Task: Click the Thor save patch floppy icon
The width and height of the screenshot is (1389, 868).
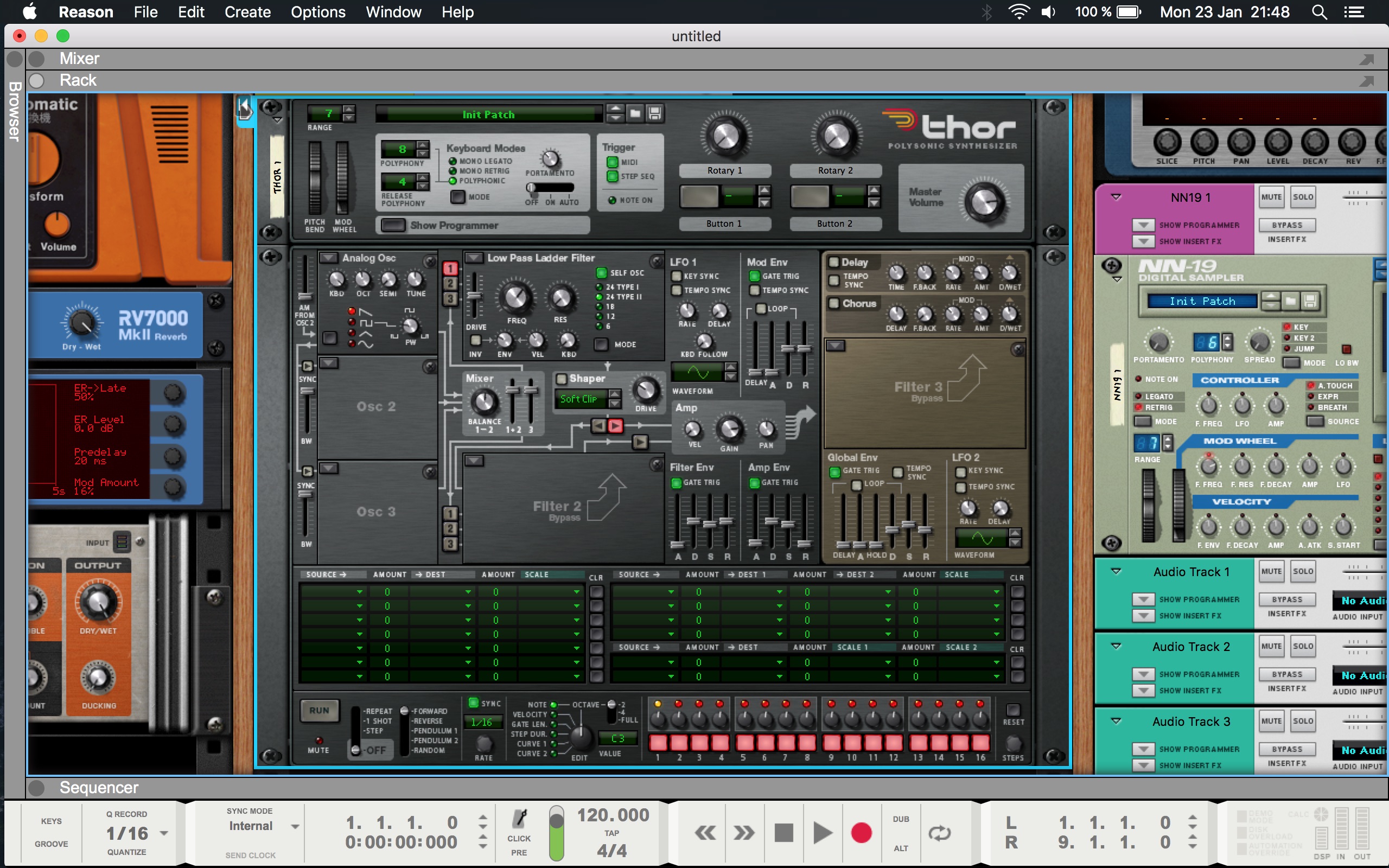Action: coord(654,114)
